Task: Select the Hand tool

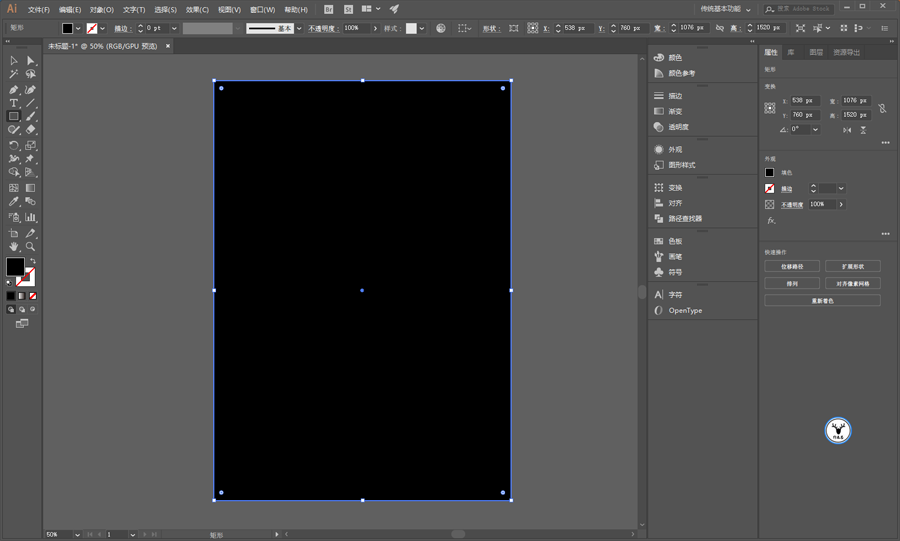Action: pos(14,246)
